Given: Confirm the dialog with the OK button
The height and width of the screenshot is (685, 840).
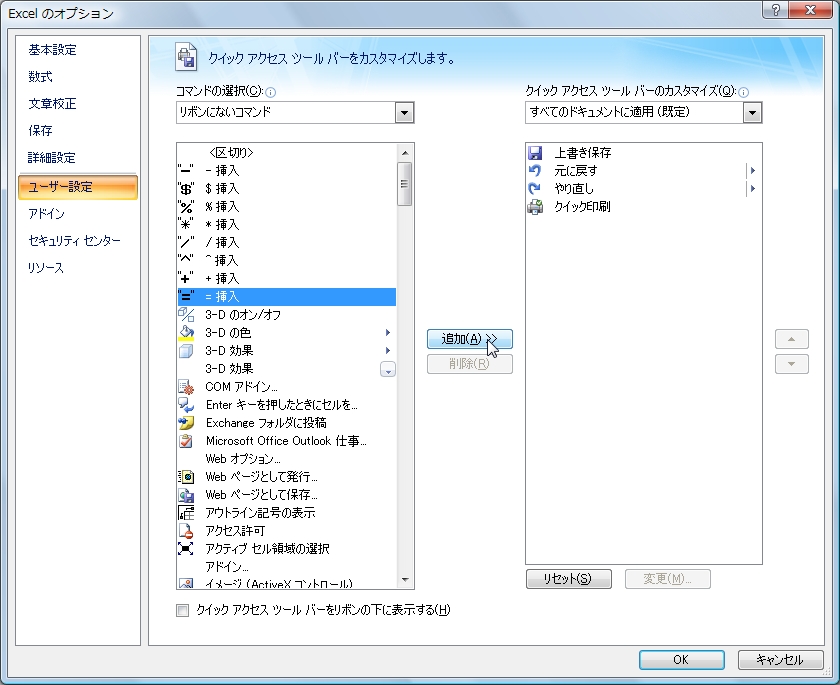Looking at the screenshot, I should (681, 660).
